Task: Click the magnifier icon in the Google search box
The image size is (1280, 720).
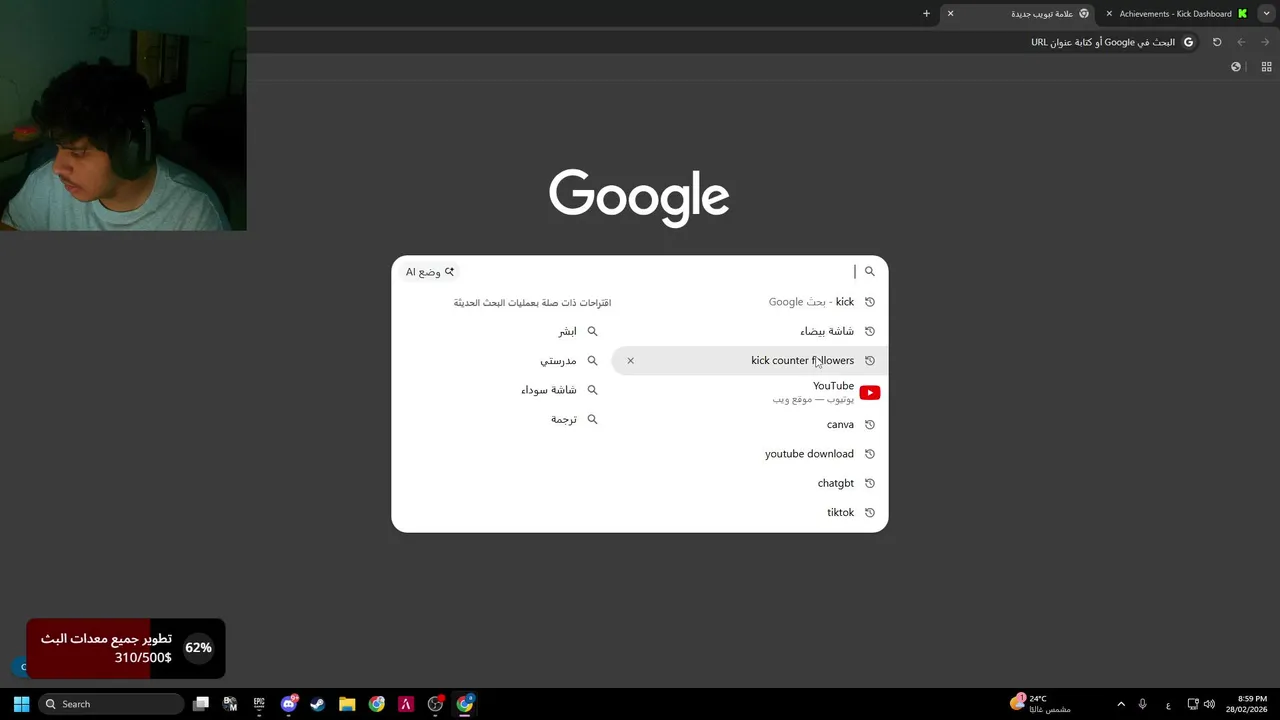Action: (x=870, y=271)
